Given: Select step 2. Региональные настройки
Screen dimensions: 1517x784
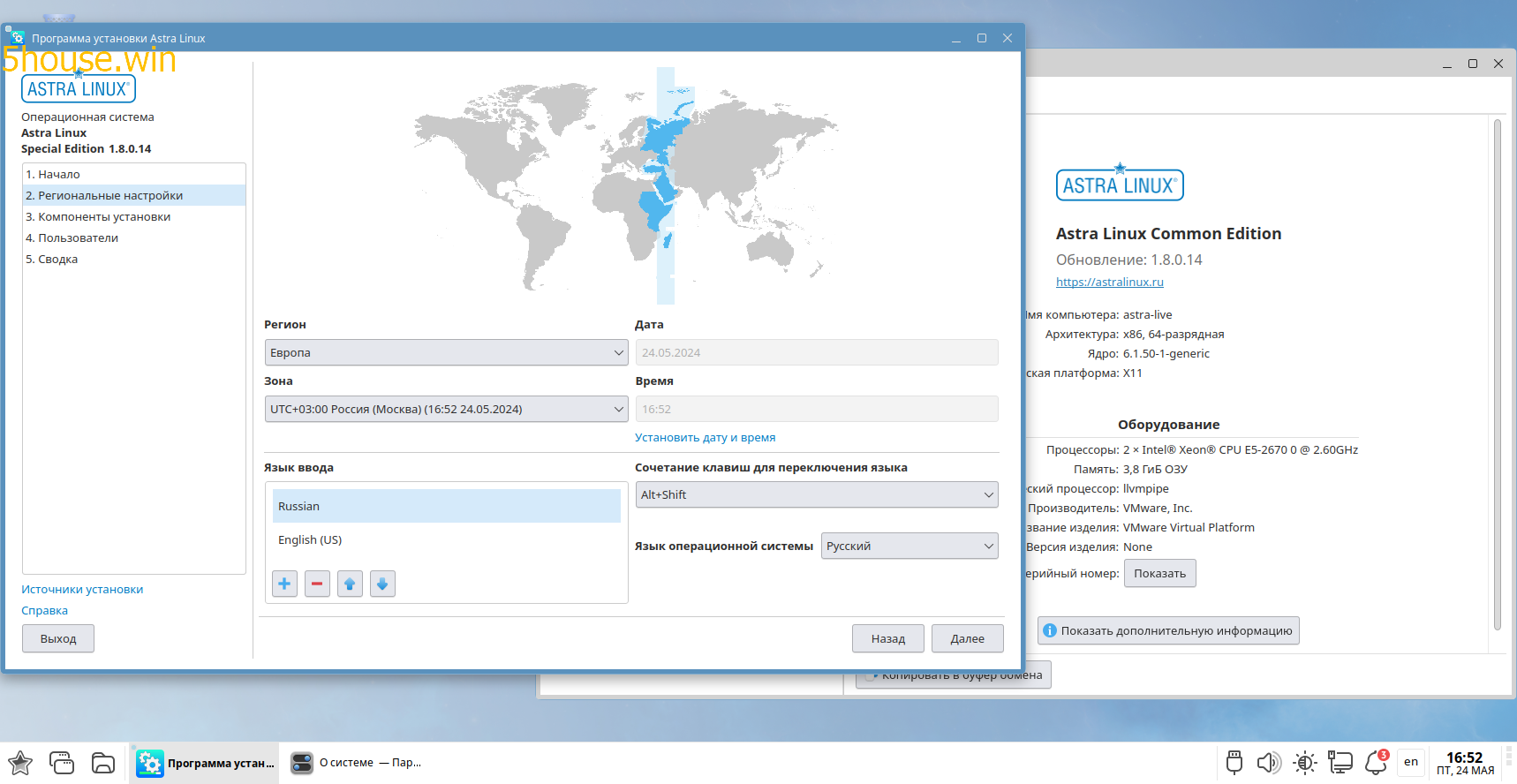Looking at the screenshot, I should point(134,195).
